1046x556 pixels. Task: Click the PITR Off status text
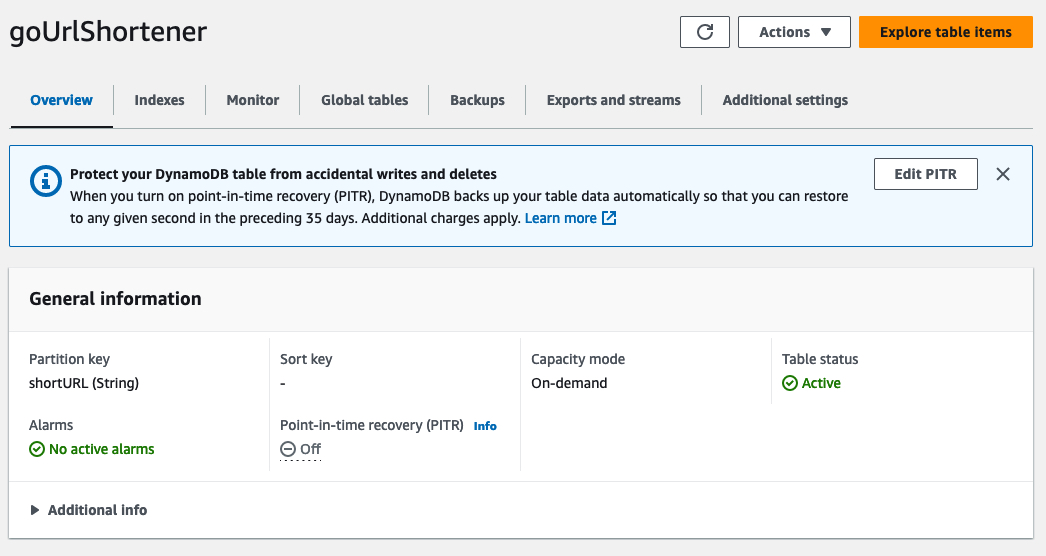click(x=310, y=449)
